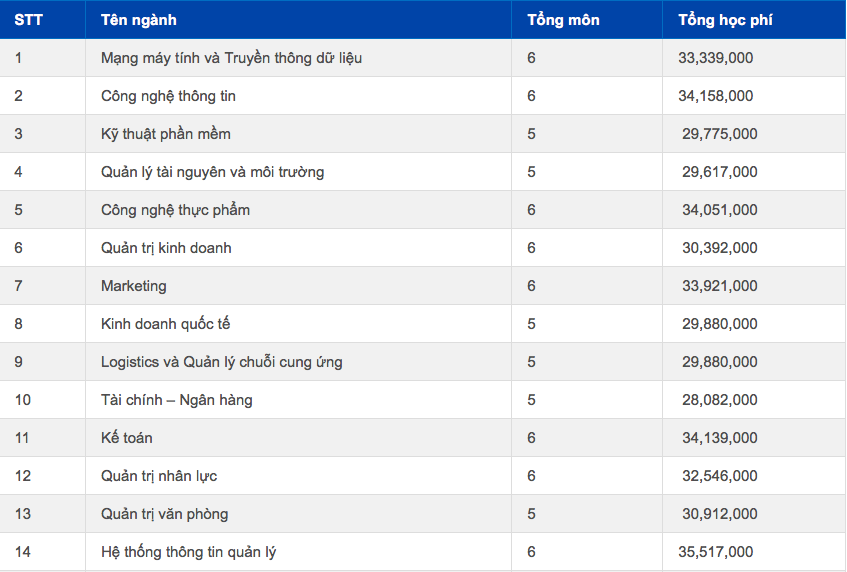Click the Kế toán major name
This screenshot has width=847, height=572.
point(126,438)
